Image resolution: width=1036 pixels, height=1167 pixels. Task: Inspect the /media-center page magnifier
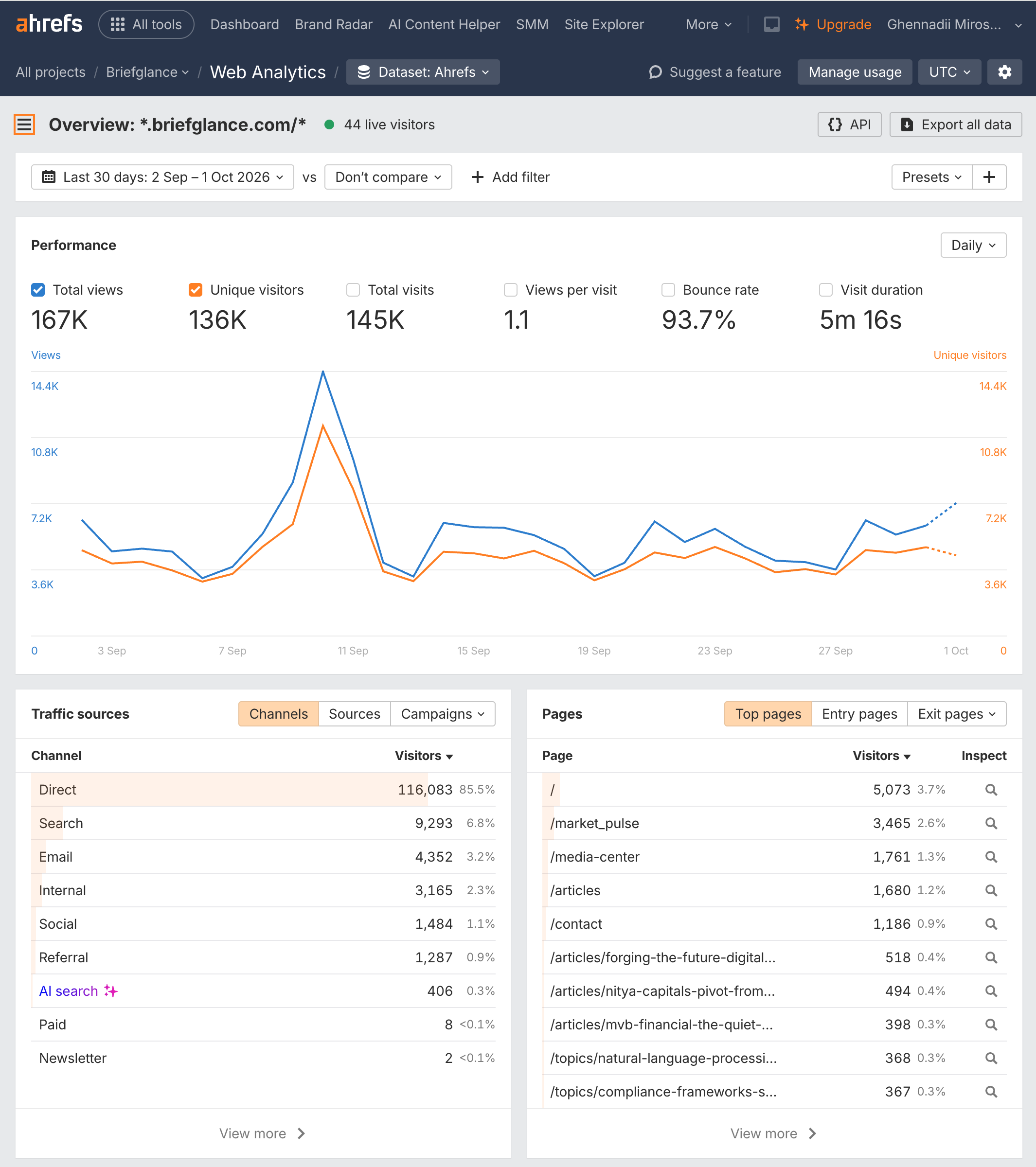pyautogui.click(x=991, y=857)
